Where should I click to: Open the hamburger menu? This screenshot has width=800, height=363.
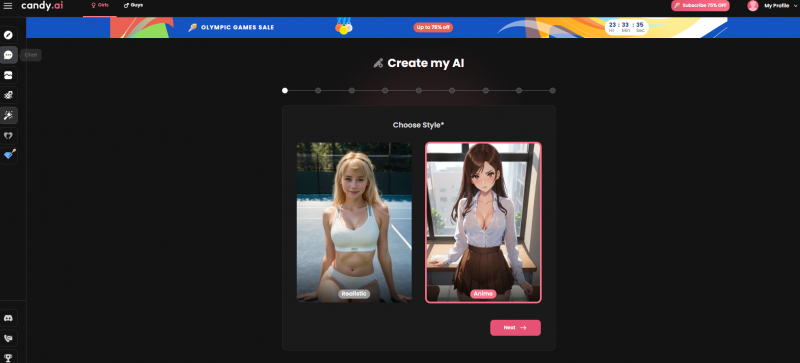pyautogui.click(x=8, y=6)
